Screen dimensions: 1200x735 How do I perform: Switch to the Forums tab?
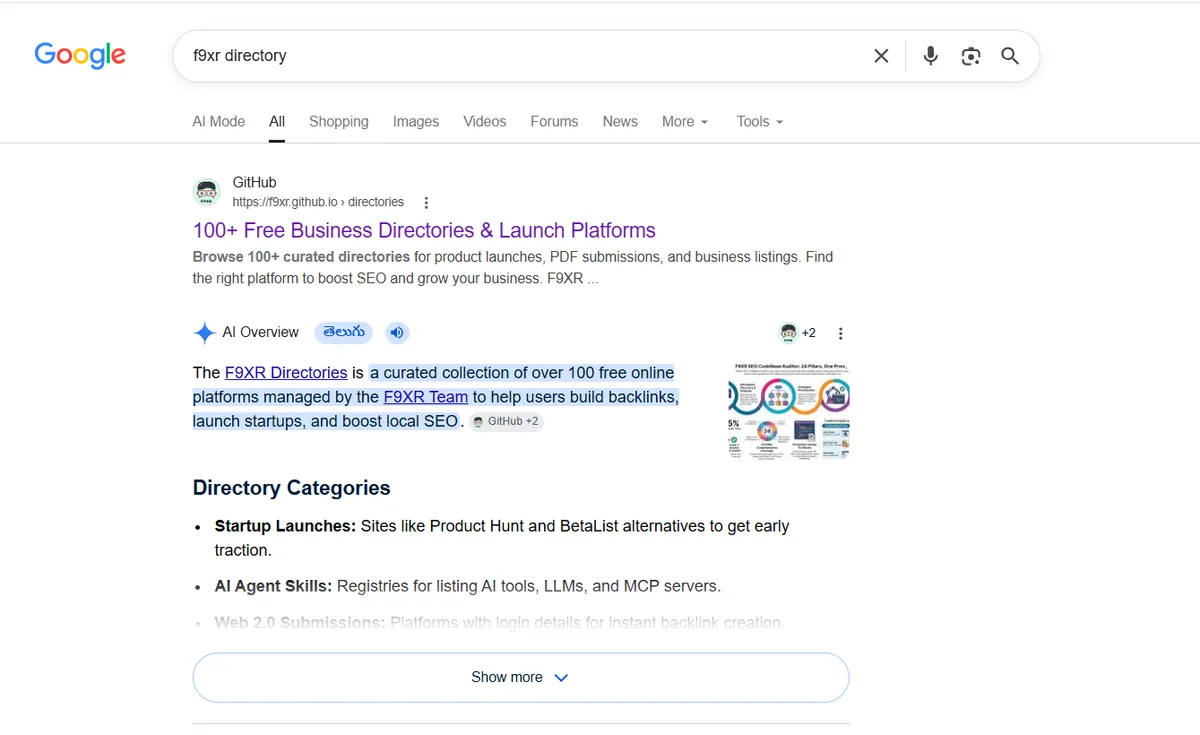coord(554,121)
